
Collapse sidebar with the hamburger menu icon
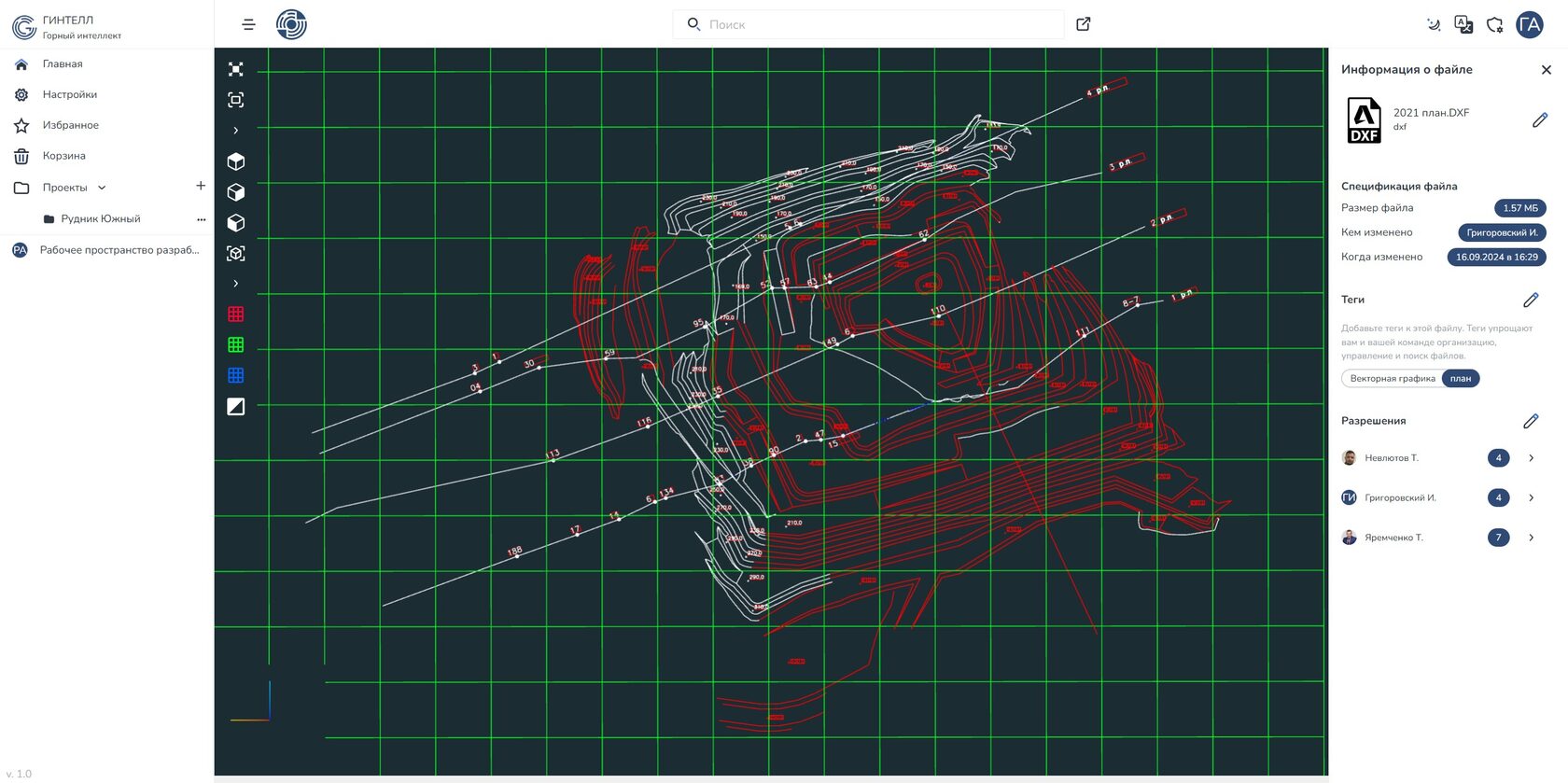point(248,24)
